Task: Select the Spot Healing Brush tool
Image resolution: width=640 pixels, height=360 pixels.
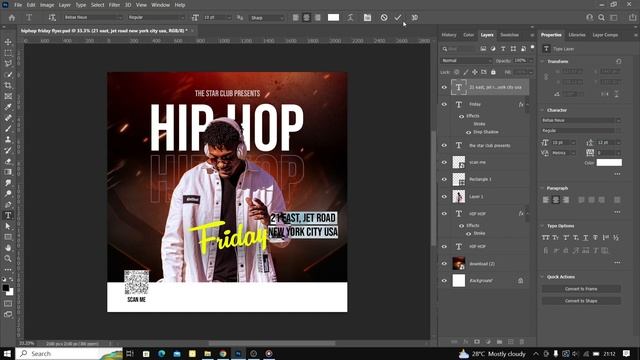Action: pos(8,118)
